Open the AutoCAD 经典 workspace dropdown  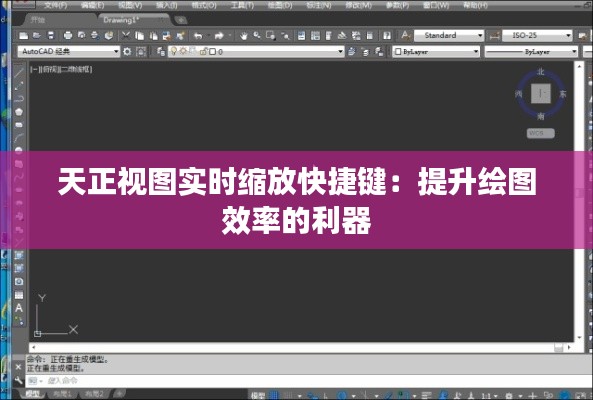(x=68, y=51)
